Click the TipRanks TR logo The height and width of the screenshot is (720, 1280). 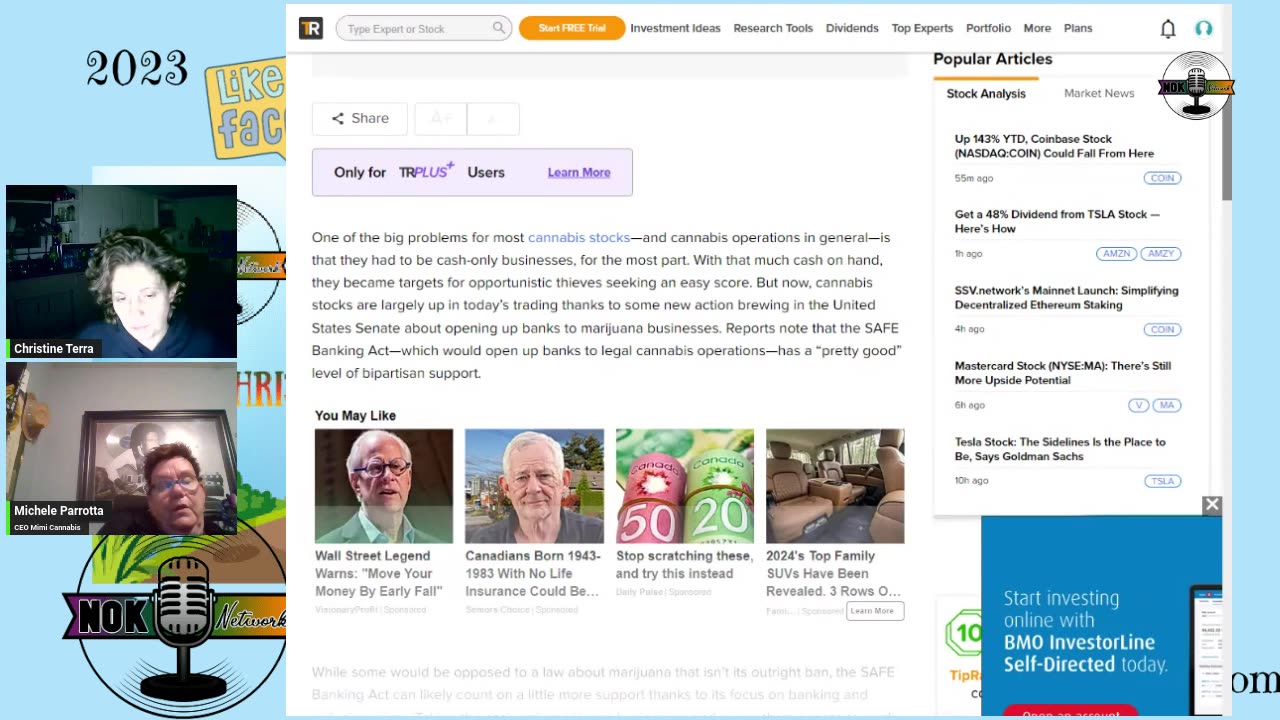pos(311,28)
